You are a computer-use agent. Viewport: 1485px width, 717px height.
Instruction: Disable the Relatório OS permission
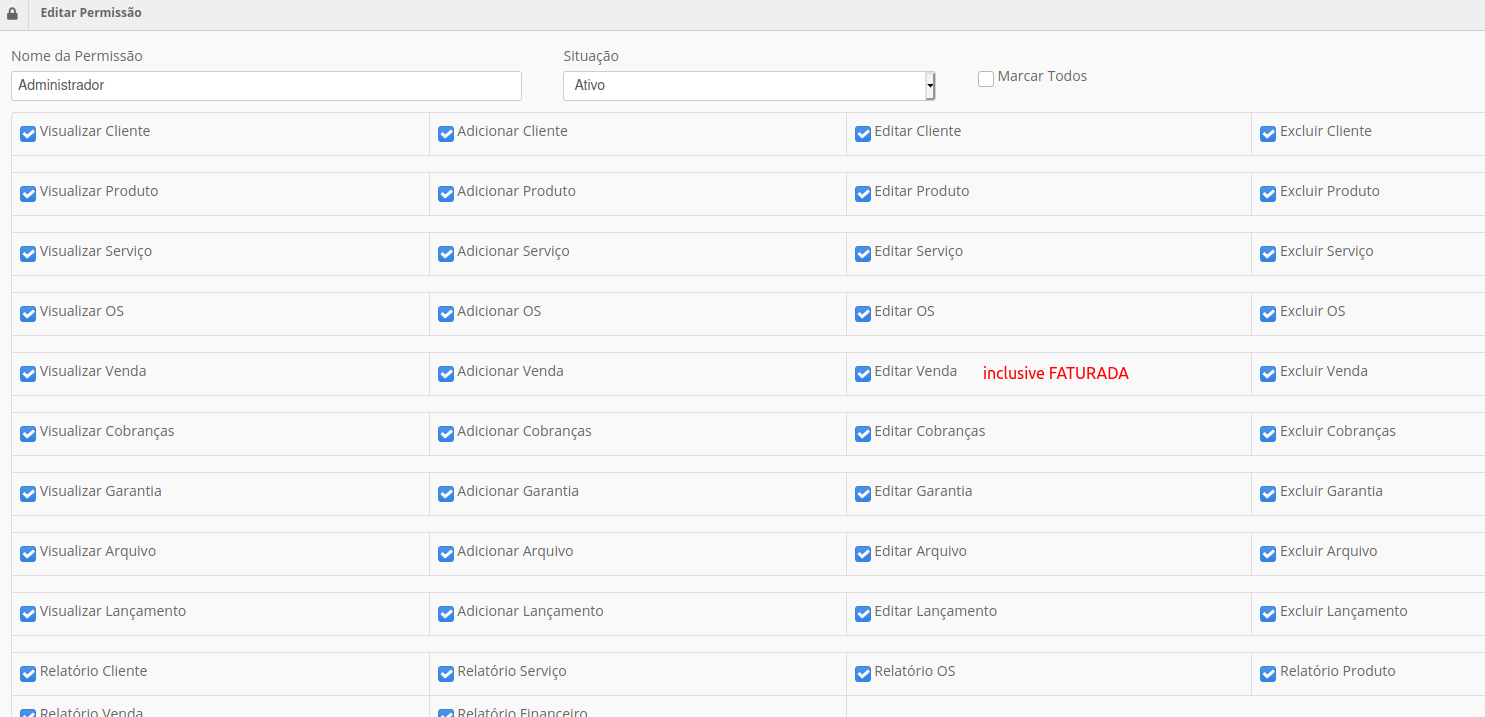863,673
